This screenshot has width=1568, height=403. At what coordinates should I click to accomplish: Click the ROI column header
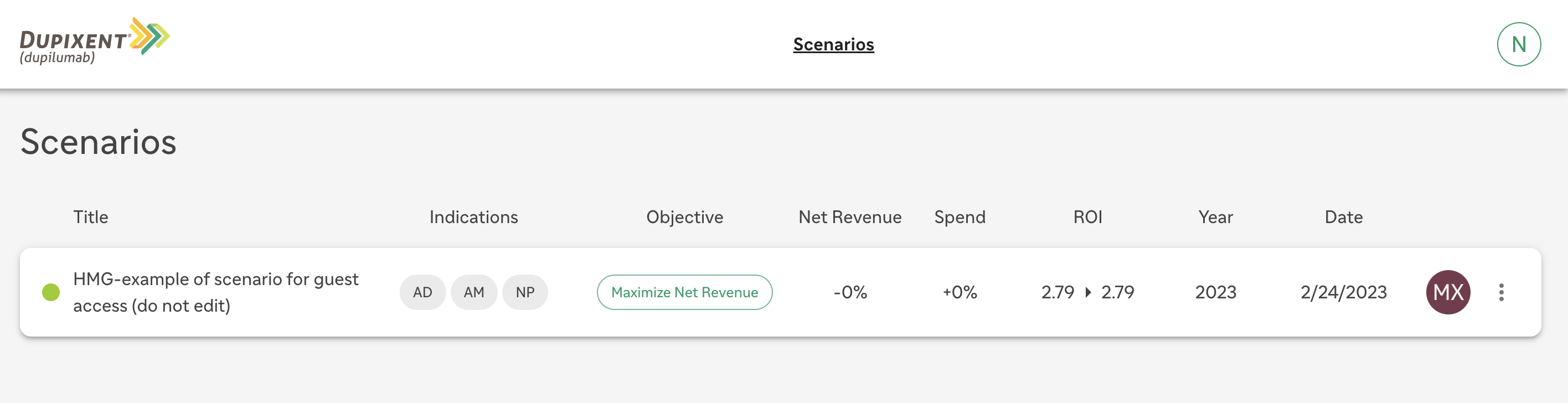[x=1088, y=218]
